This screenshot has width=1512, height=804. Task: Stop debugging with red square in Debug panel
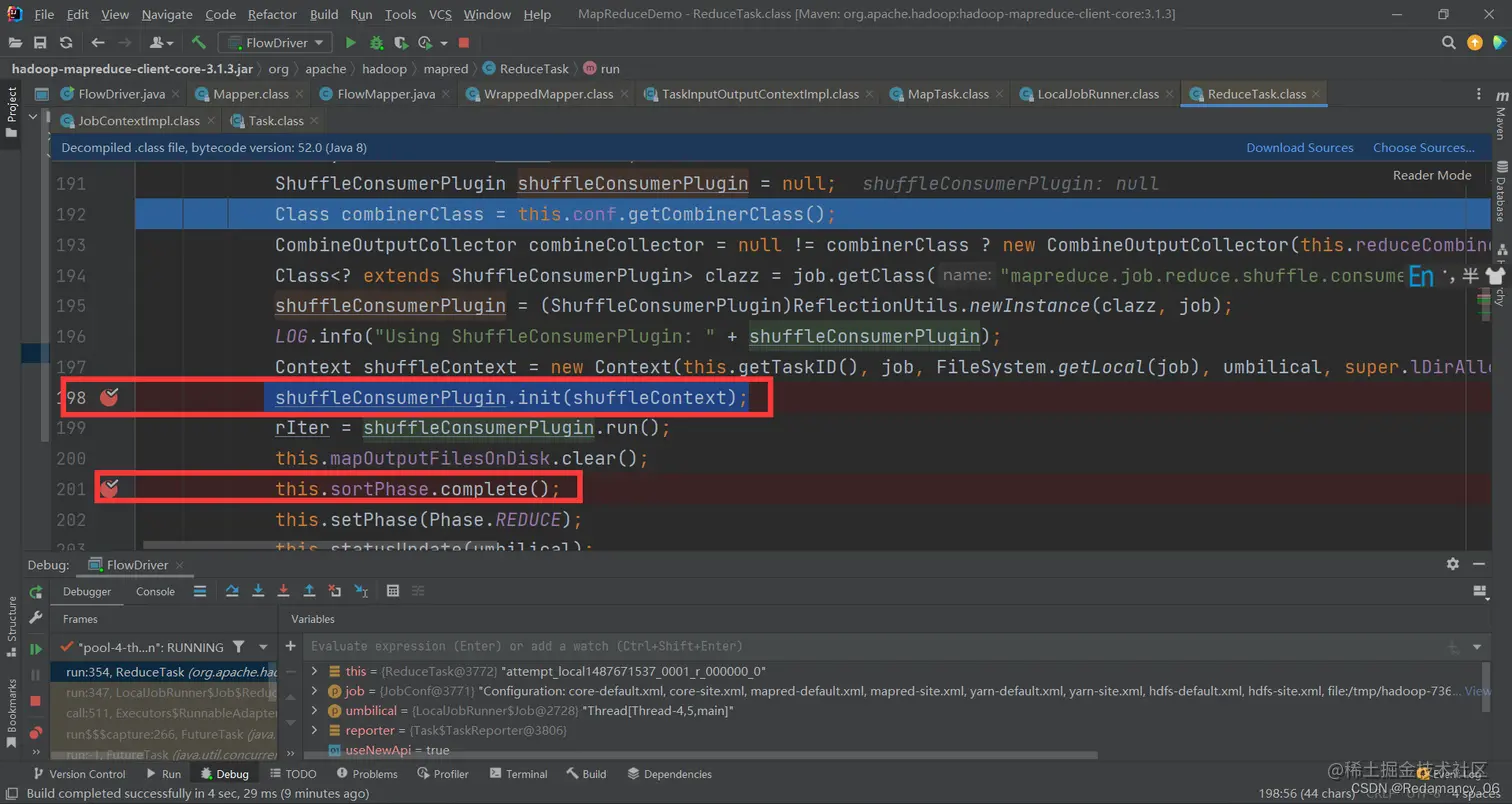tap(36, 701)
